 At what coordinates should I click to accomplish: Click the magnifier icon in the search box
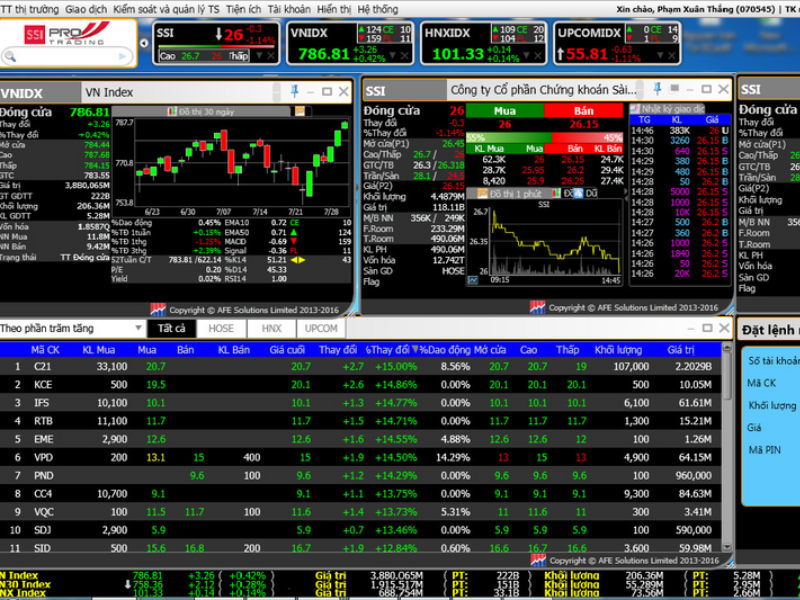[x=10, y=56]
